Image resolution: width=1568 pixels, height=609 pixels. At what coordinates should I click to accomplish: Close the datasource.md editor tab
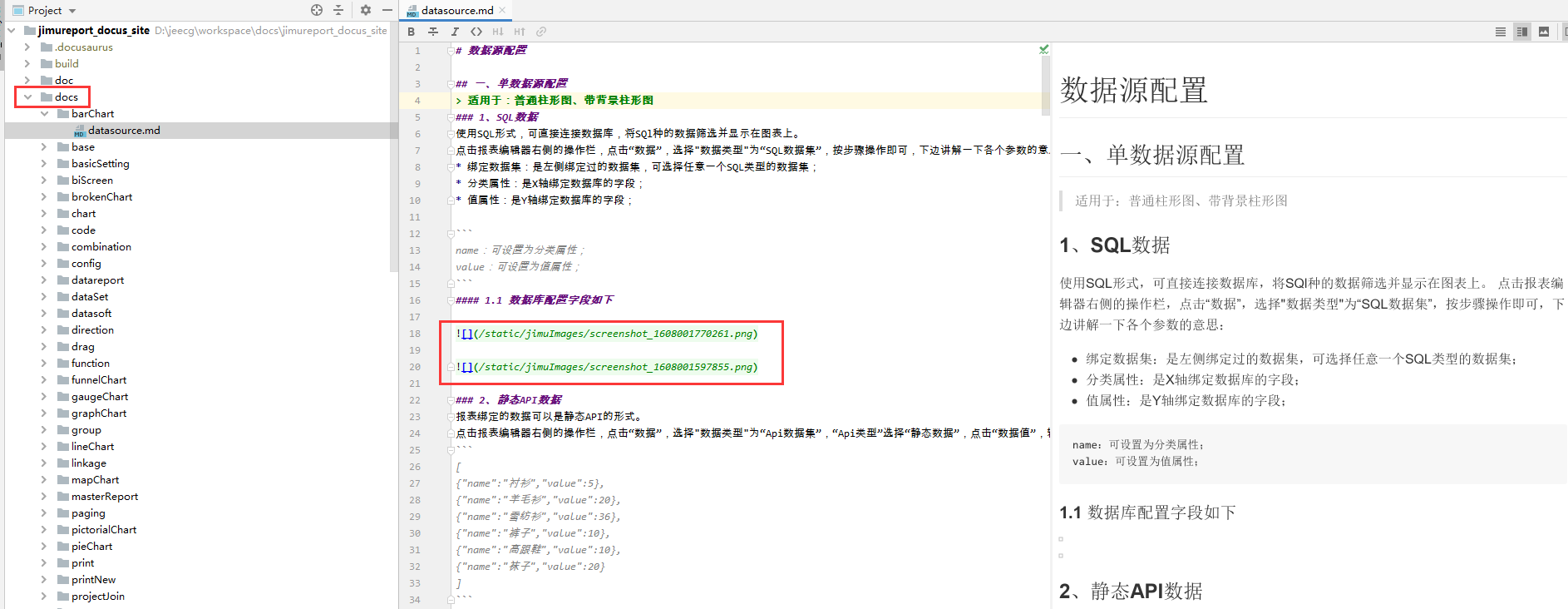(x=502, y=10)
